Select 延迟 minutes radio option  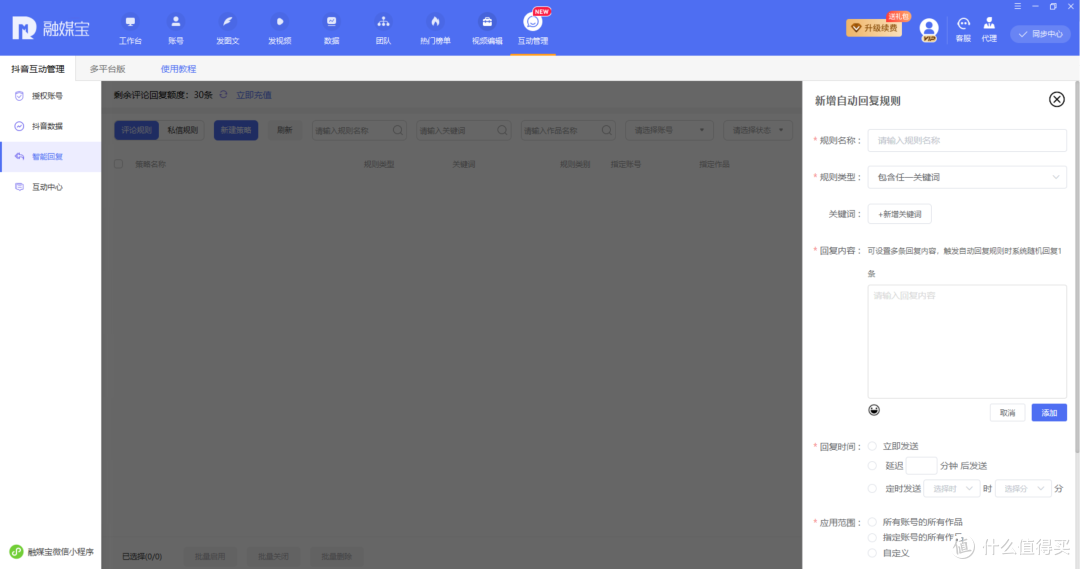coord(872,466)
